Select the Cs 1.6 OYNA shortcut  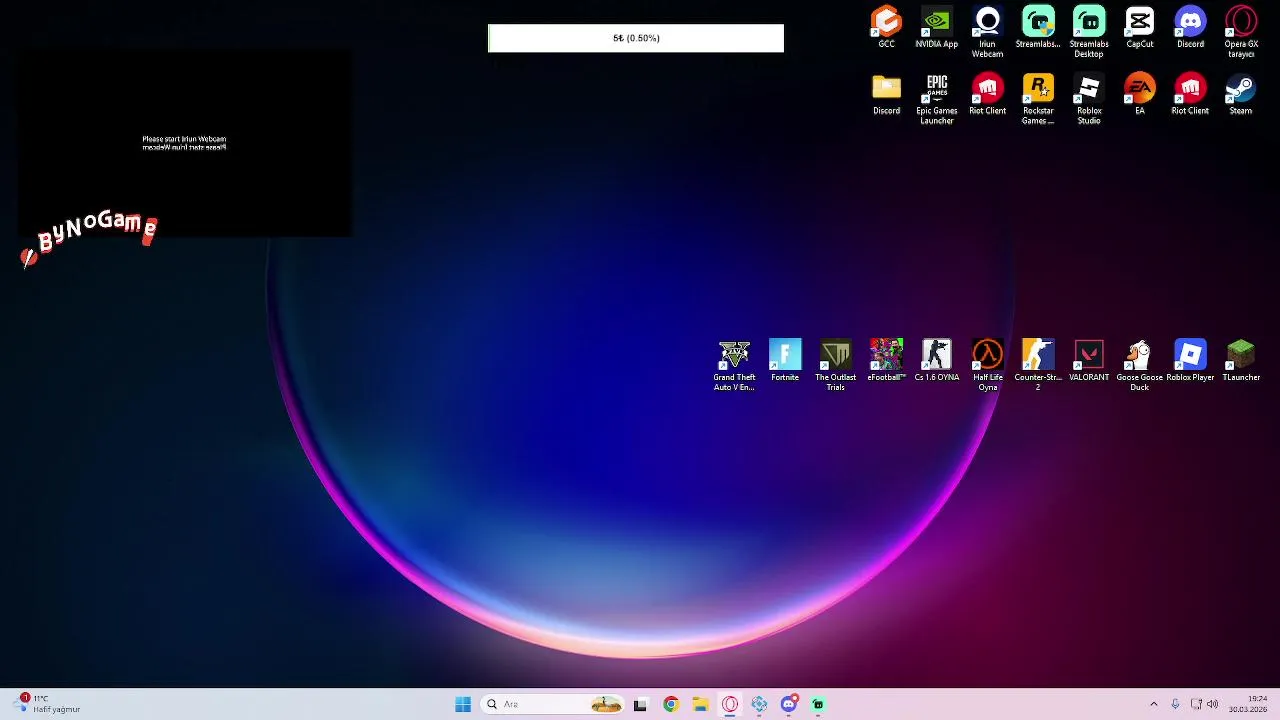coord(937,360)
